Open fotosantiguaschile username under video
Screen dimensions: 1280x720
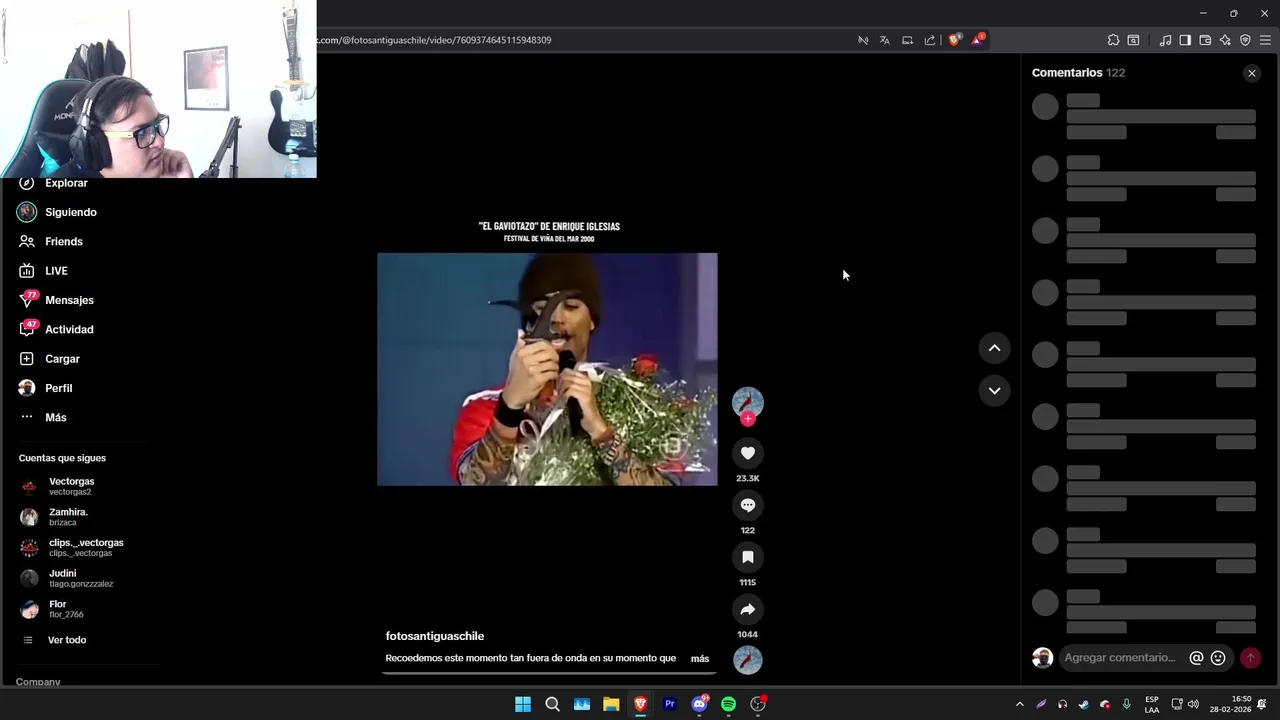click(435, 636)
